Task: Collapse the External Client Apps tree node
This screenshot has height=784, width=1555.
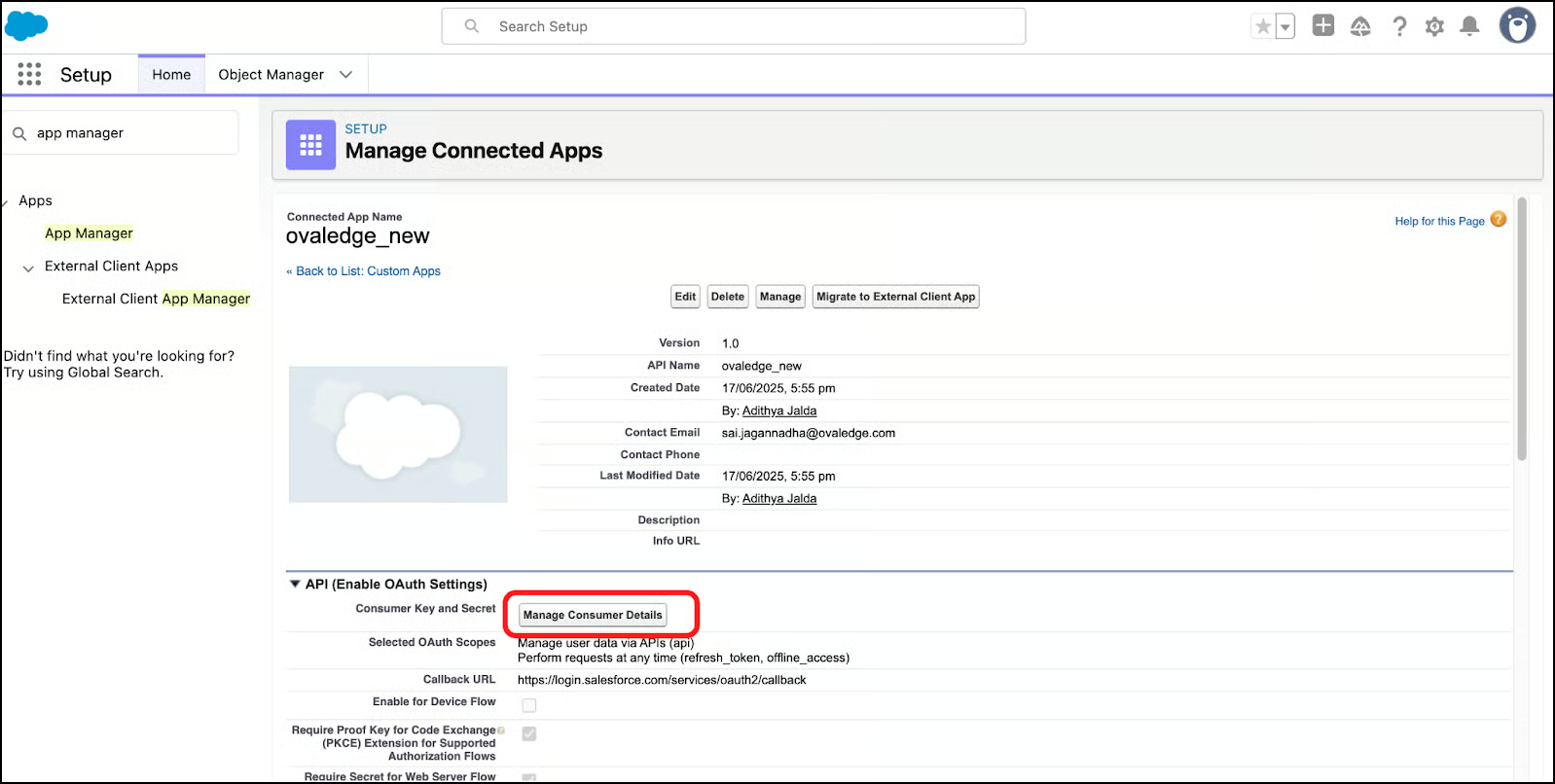Action: (28, 267)
